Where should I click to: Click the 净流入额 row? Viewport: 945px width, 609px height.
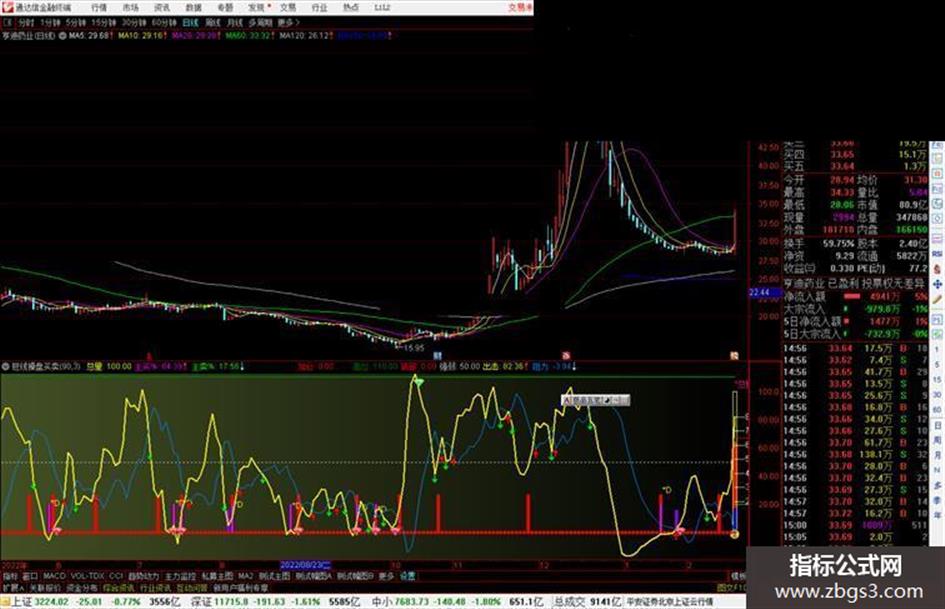[855, 297]
